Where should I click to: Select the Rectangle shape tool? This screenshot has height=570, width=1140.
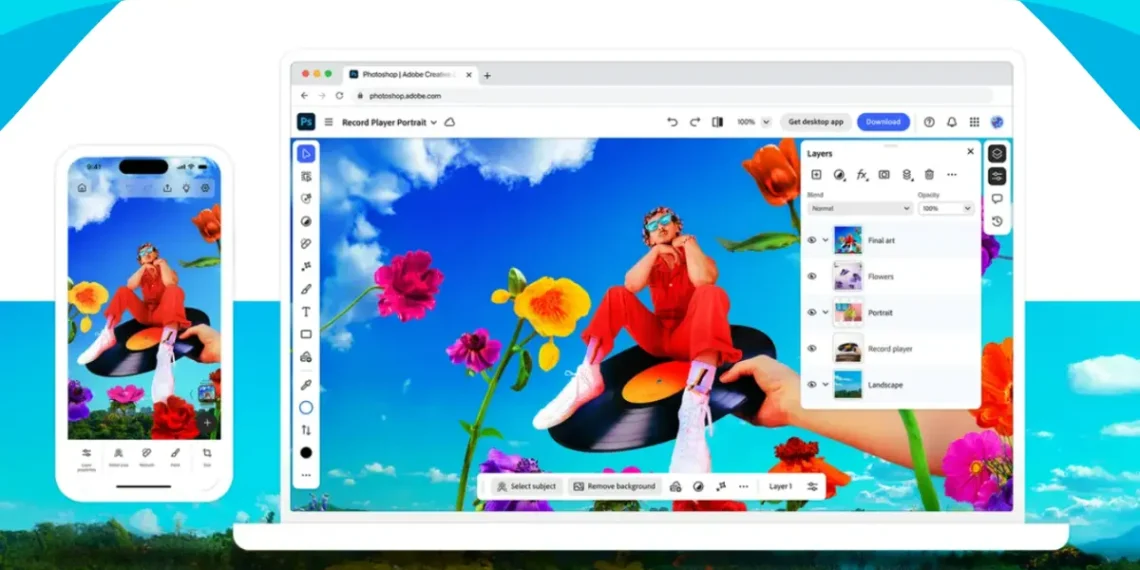coord(306,334)
